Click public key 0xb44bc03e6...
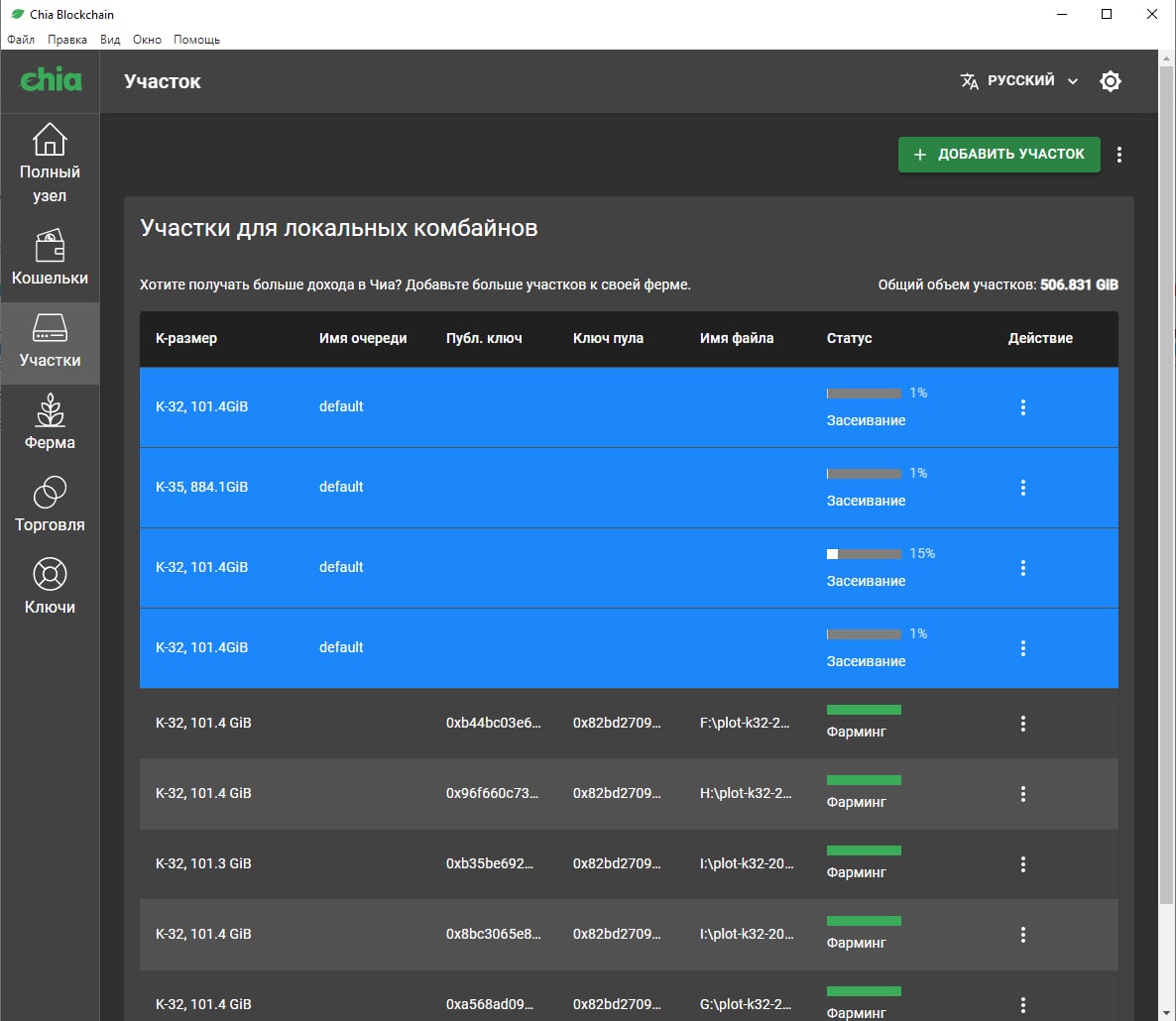1176x1021 pixels. point(493,723)
